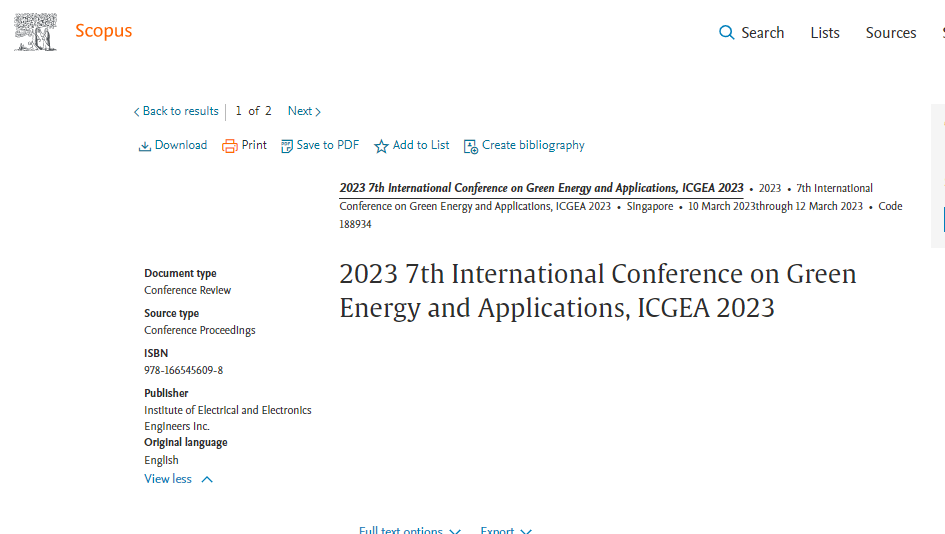The height and width of the screenshot is (534, 945).
Task: Click the chevron after Next
Action: click(318, 112)
